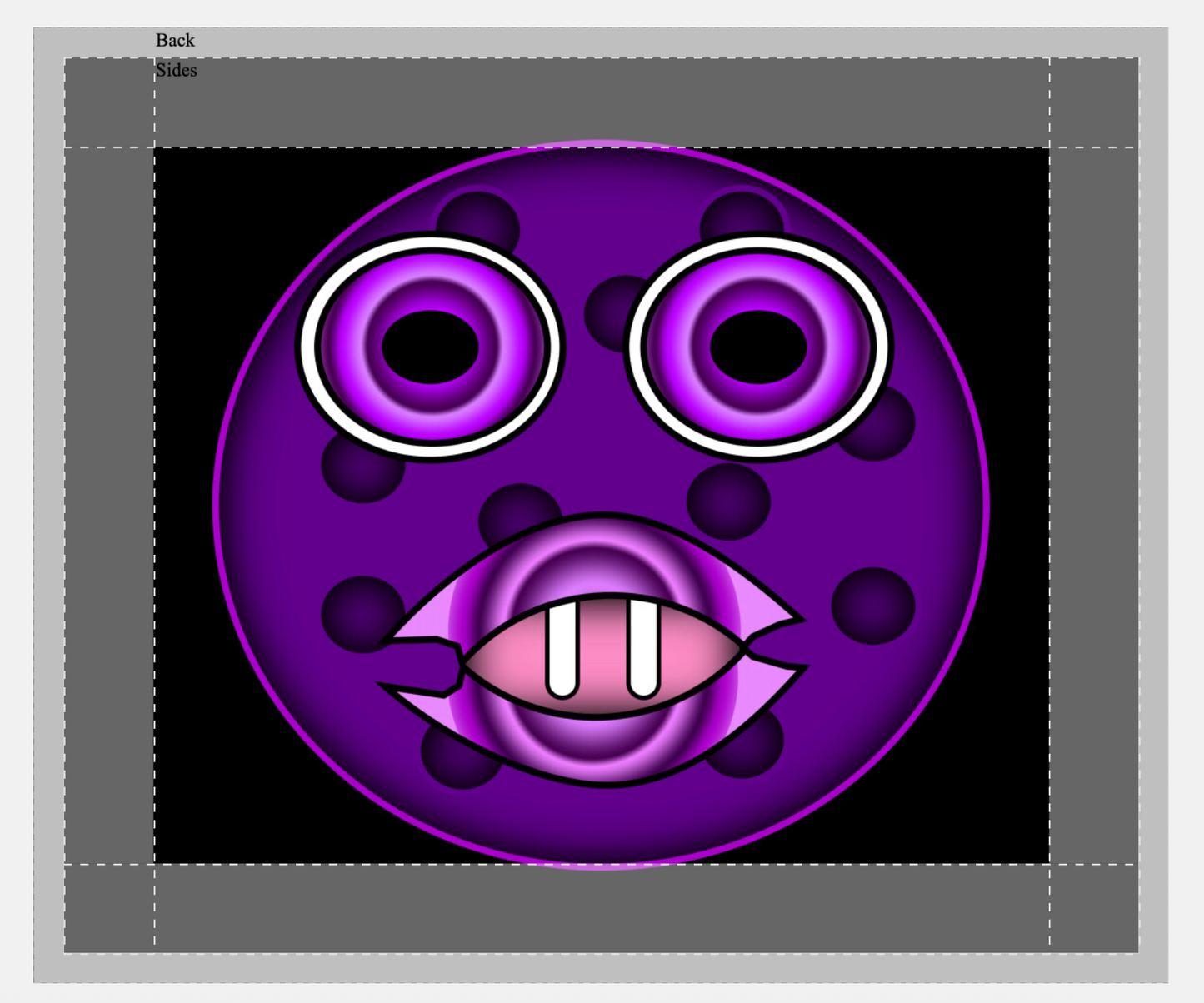Click the dark spot at face's far right
The width and height of the screenshot is (1204, 1003).
coord(873,606)
